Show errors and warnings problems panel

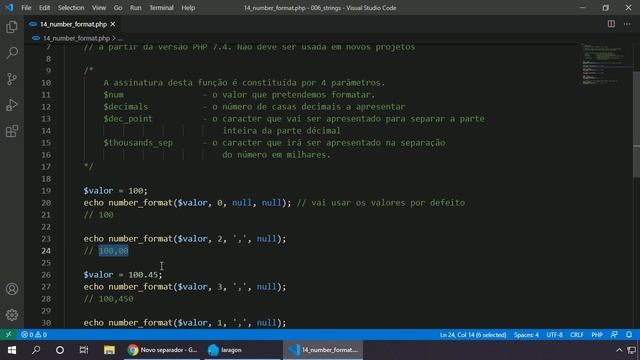(34, 335)
